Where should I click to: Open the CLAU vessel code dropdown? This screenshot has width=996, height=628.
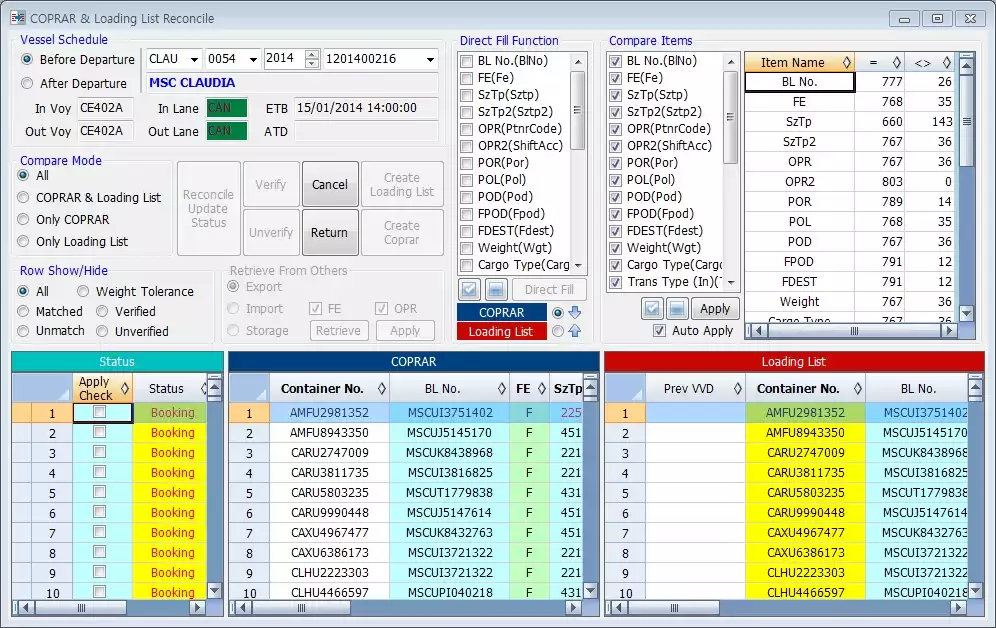point(194,60)
